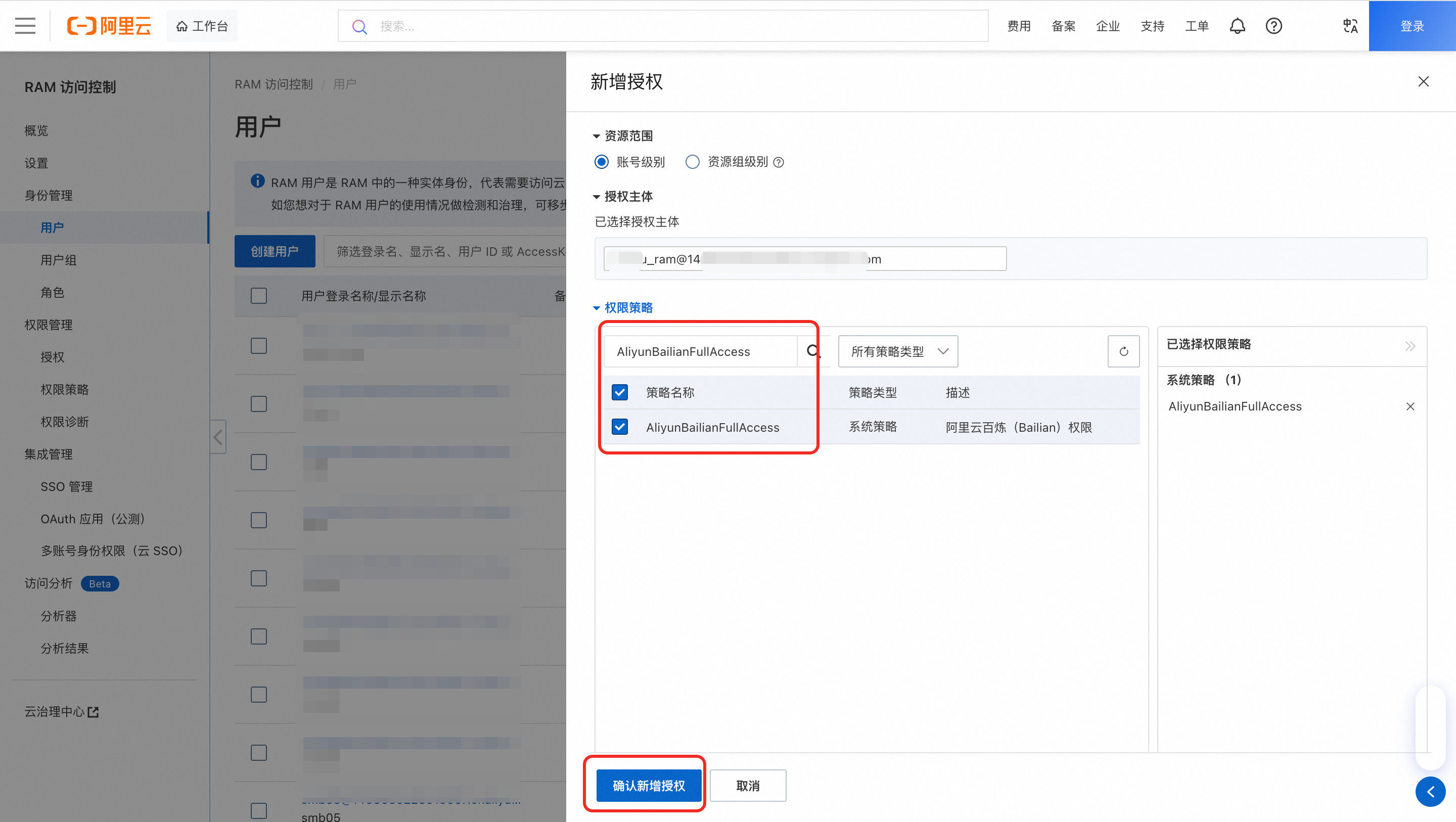Viewport: 1456px width, 822px height.
Task: Click the cancel button
Action: [x=747, y=785]
